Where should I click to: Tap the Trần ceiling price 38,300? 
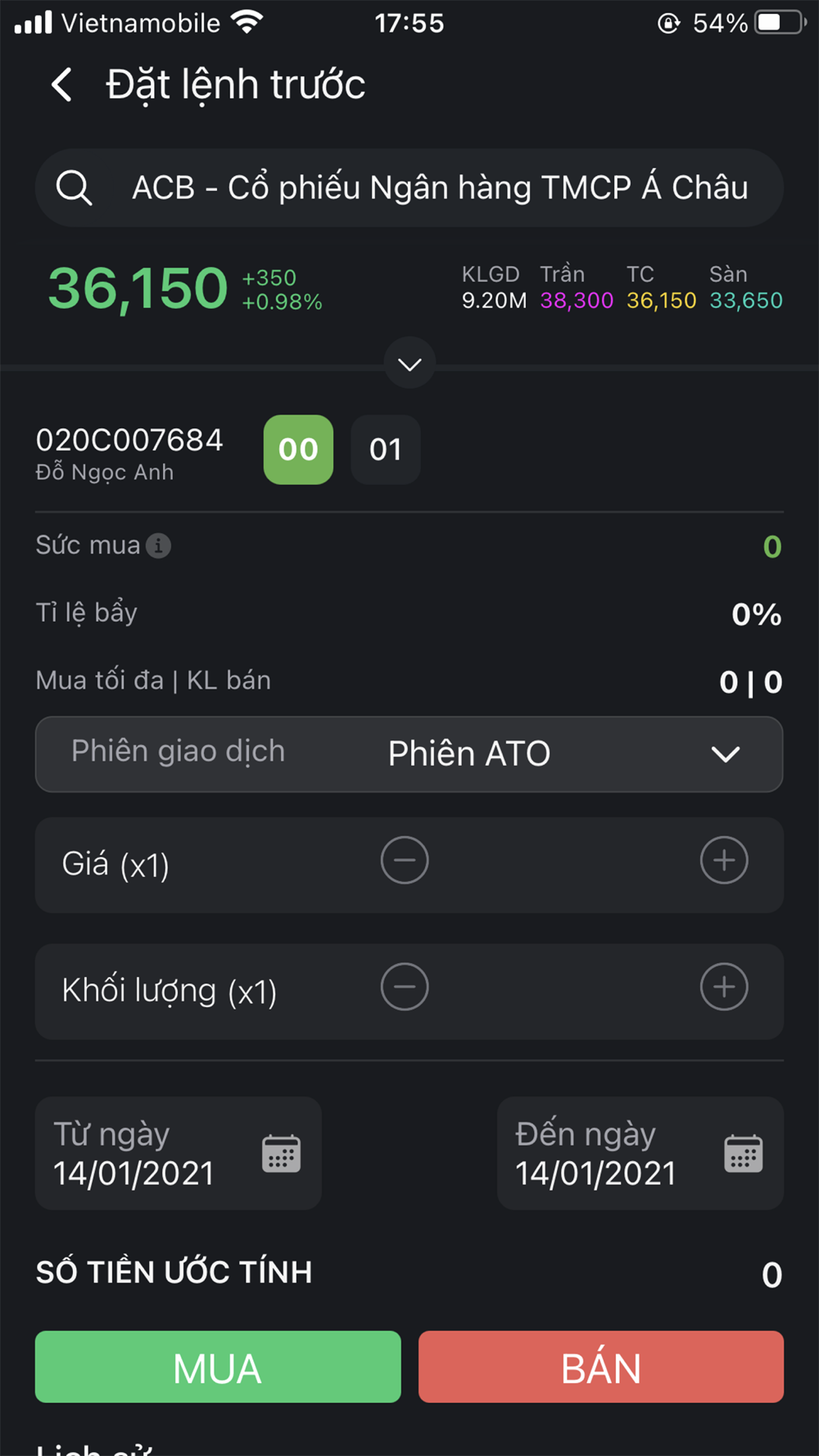click(x=577, y=301)
